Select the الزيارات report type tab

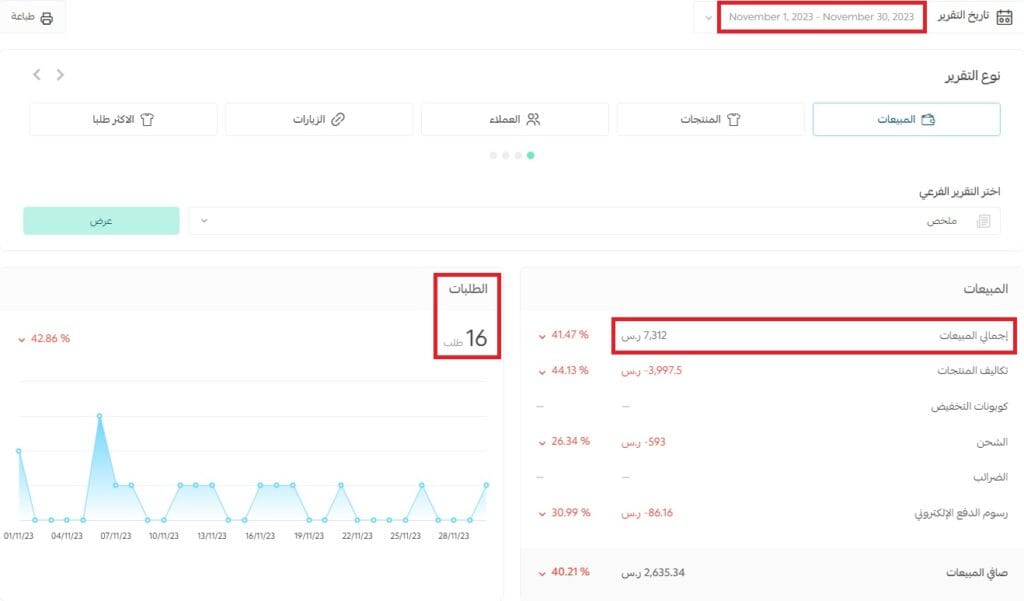(x=319, y=119)
